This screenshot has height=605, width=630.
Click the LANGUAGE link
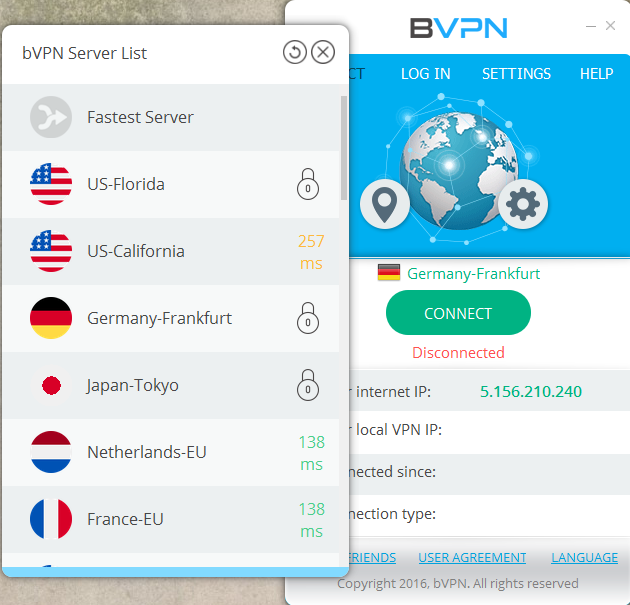click(x=584, y=557)
